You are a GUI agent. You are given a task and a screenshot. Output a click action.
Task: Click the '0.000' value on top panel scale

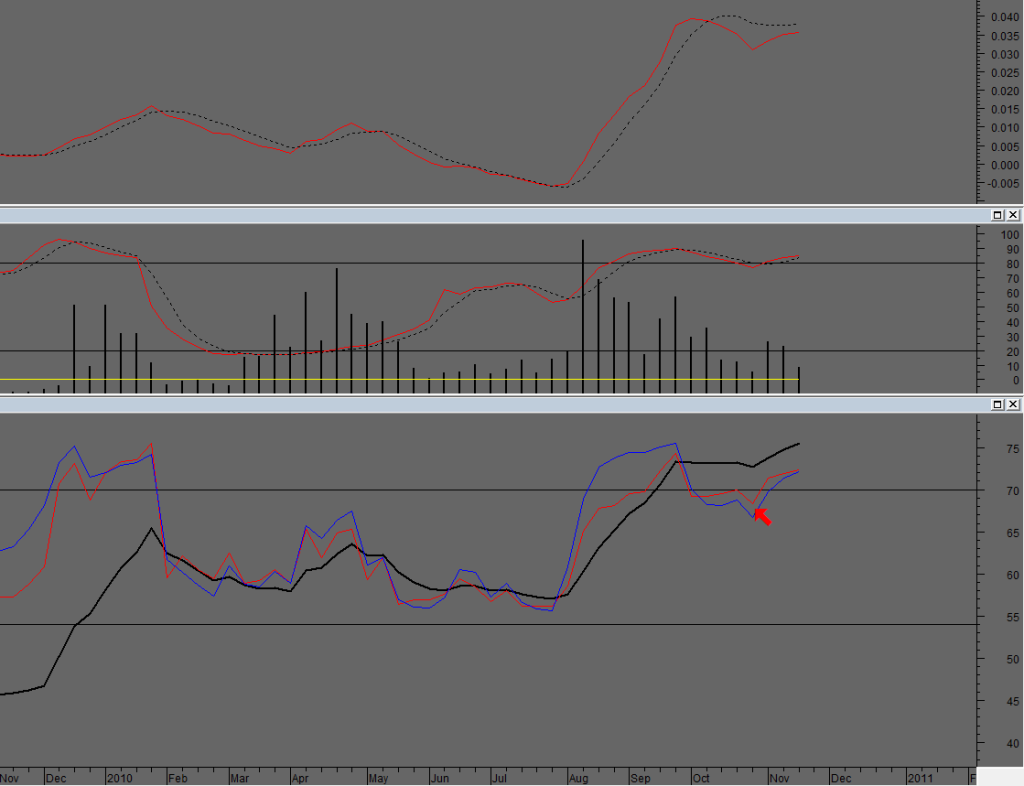click(1004, 165)
